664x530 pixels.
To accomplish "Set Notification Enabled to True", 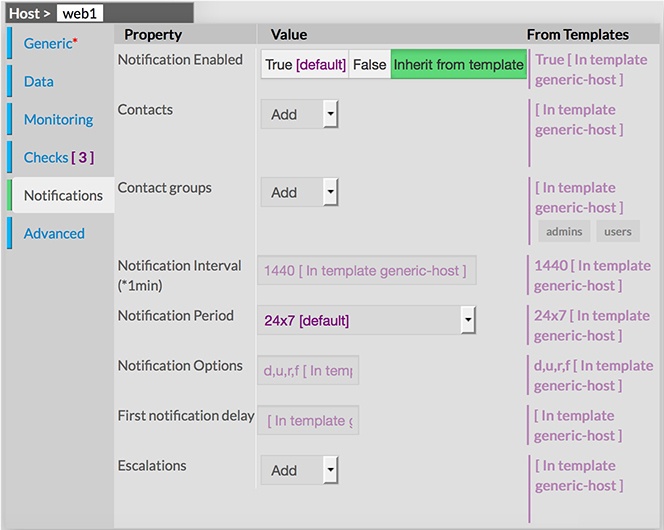I will 305,65.
